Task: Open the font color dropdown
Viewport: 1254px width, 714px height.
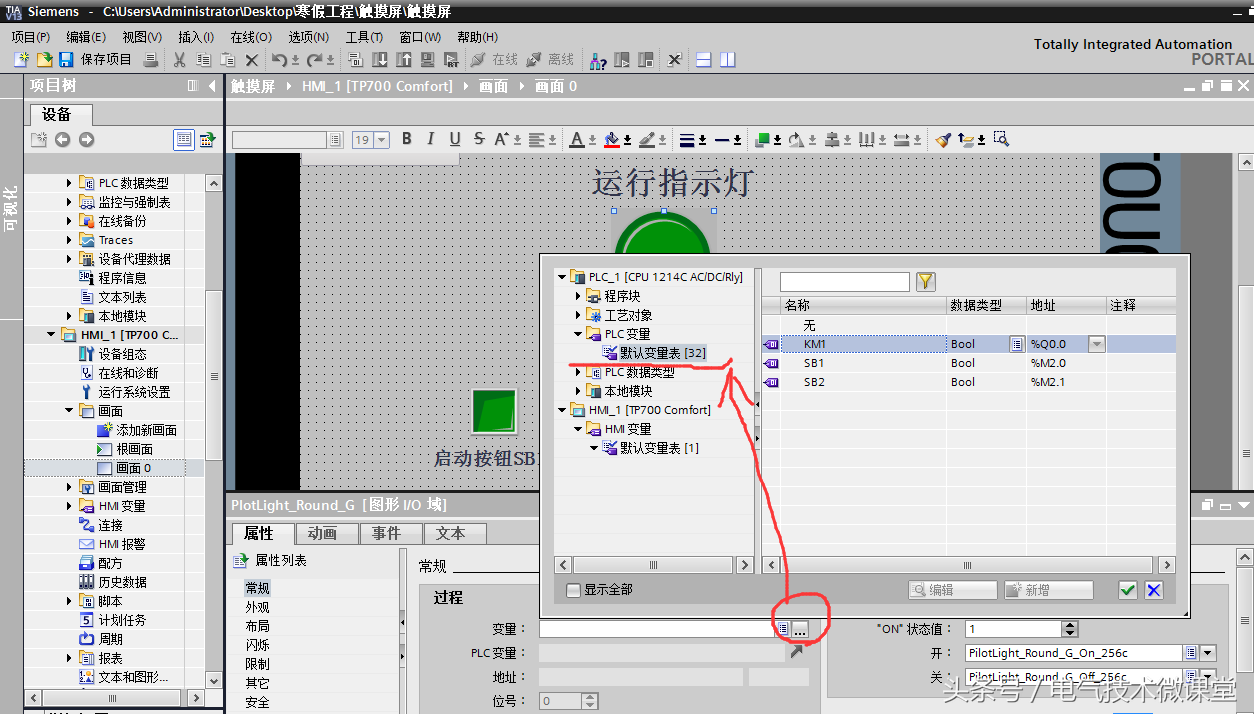Action: [590, 140]
